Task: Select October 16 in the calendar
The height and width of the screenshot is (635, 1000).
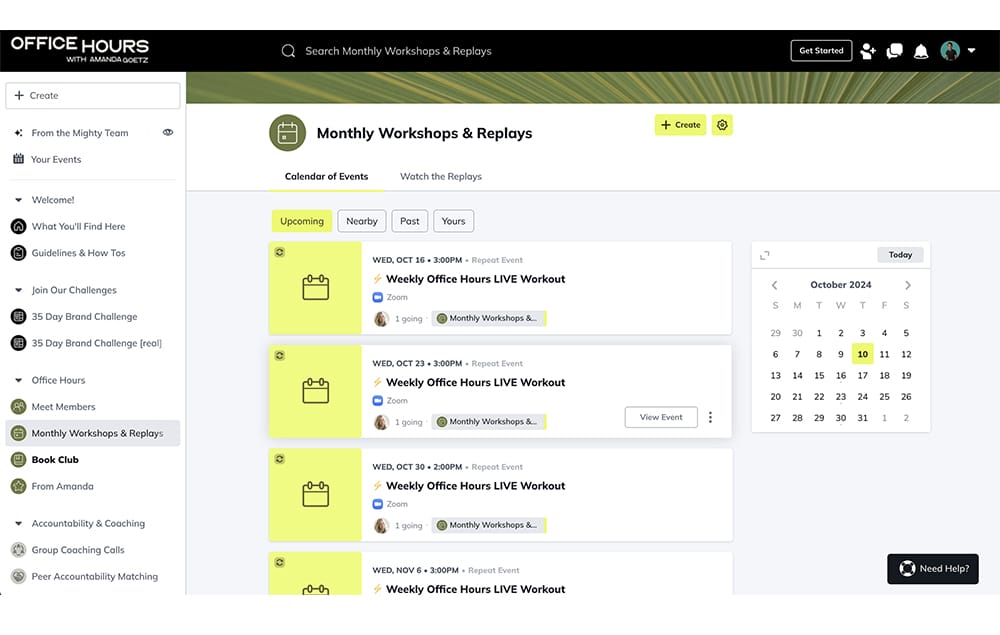Action: [x=841, y=376]
